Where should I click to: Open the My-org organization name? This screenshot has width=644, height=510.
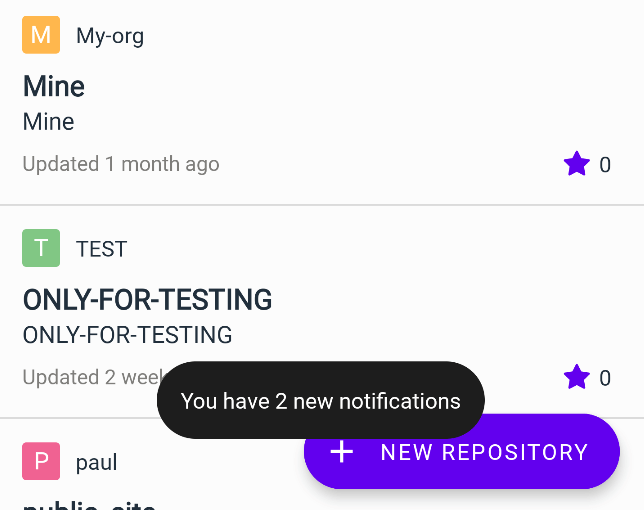pos(110,36)
